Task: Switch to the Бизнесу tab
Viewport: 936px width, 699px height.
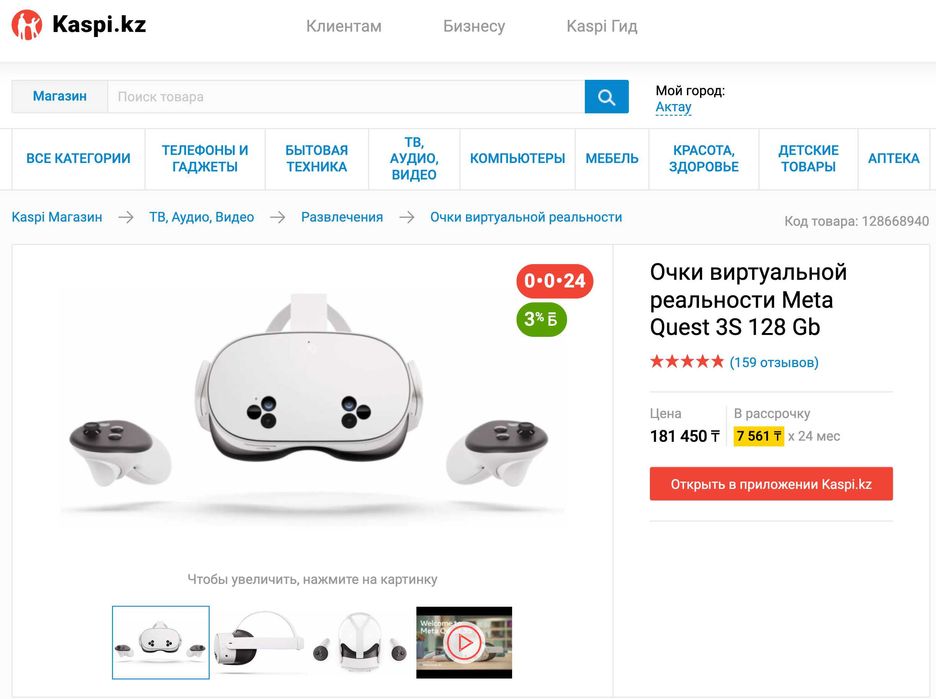Action: pos(474,26)
